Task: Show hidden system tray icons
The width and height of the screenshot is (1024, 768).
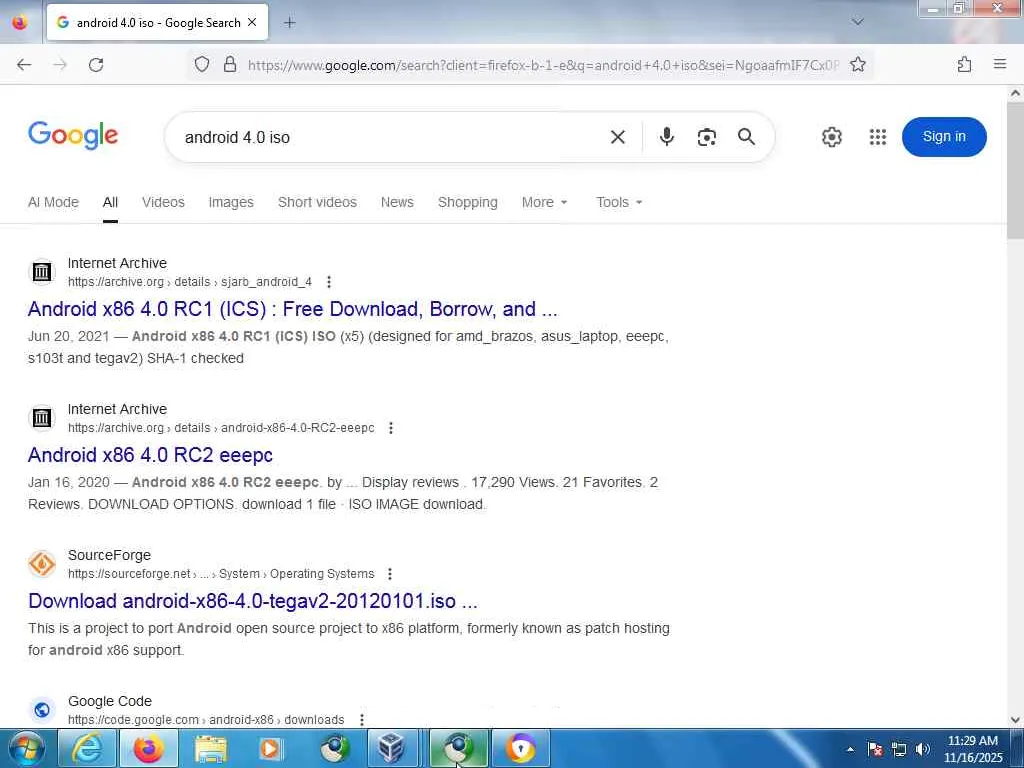Action: (850, 749)
